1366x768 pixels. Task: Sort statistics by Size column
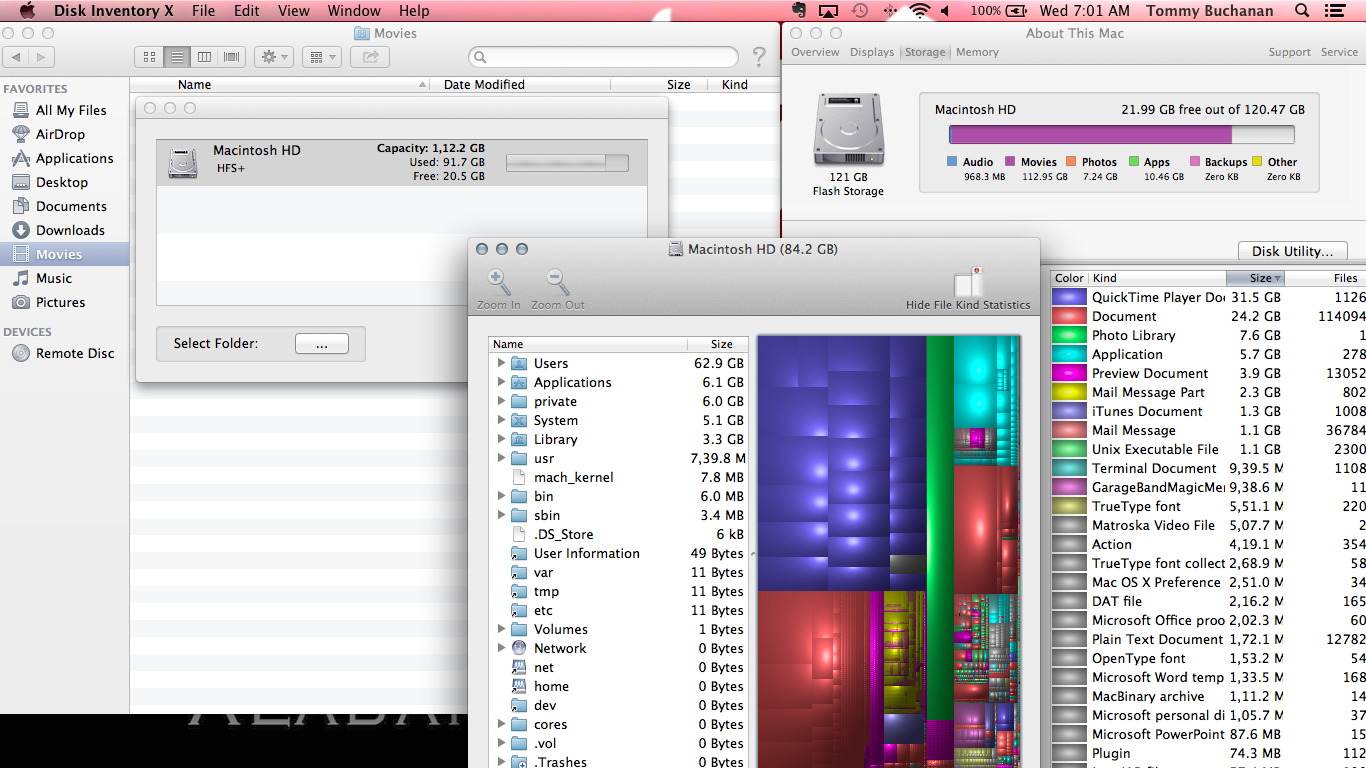pos(1257,278)
